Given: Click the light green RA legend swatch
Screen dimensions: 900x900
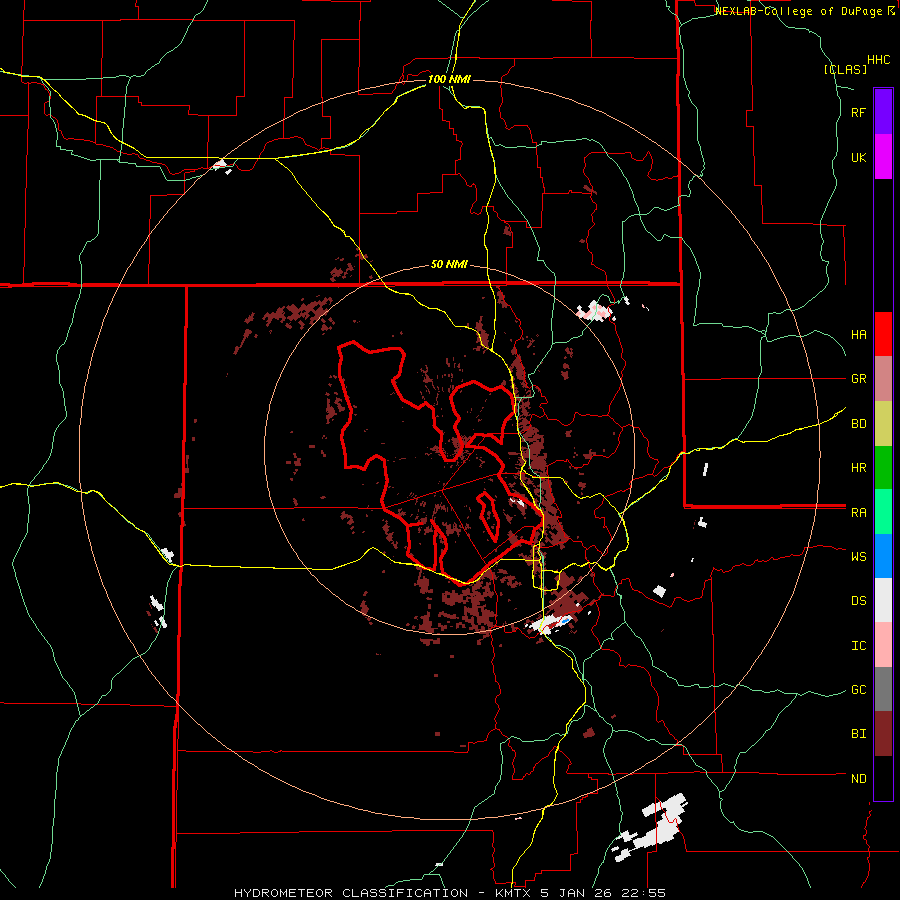Looking at the screenshot, I should pos(883,512).
